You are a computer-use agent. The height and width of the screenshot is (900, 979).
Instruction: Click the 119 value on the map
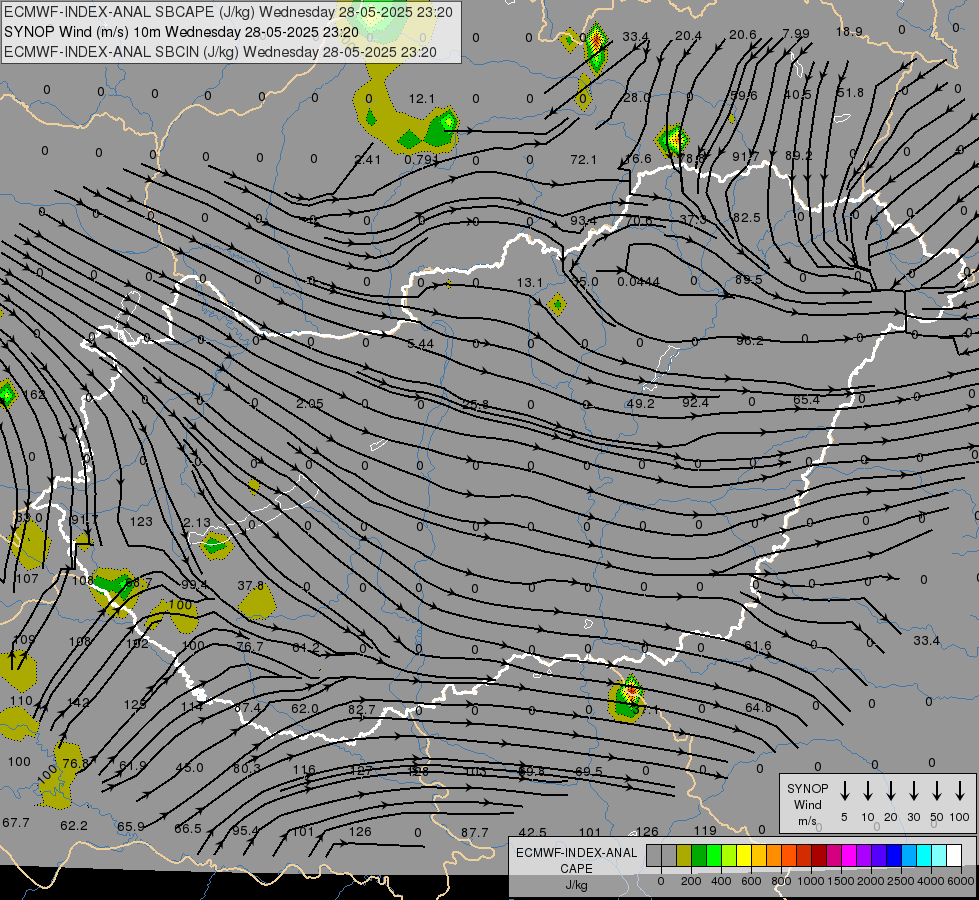pyautogui.click(x=705, y=831)
